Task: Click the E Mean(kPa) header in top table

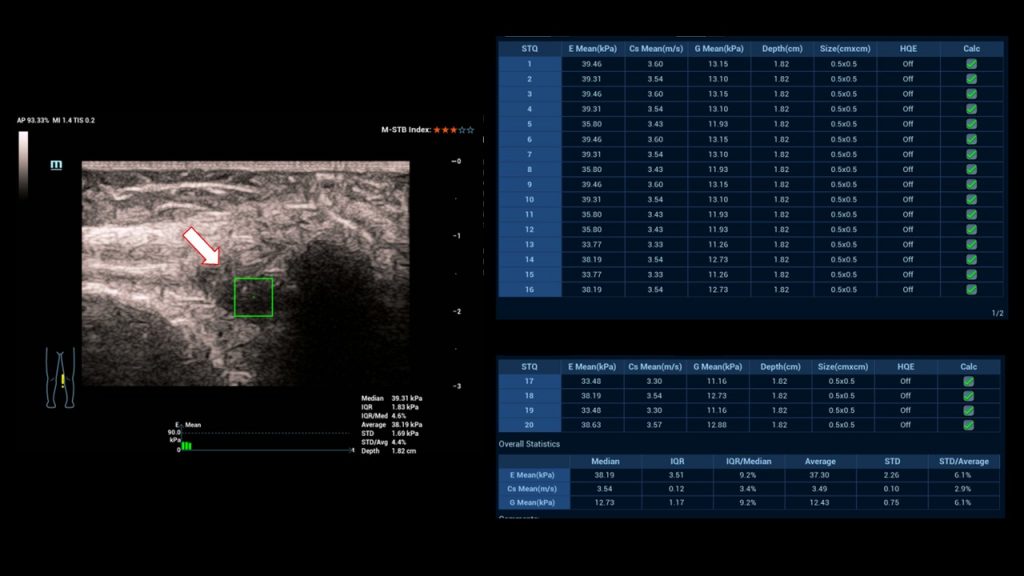Action: [x=592, y=48]
